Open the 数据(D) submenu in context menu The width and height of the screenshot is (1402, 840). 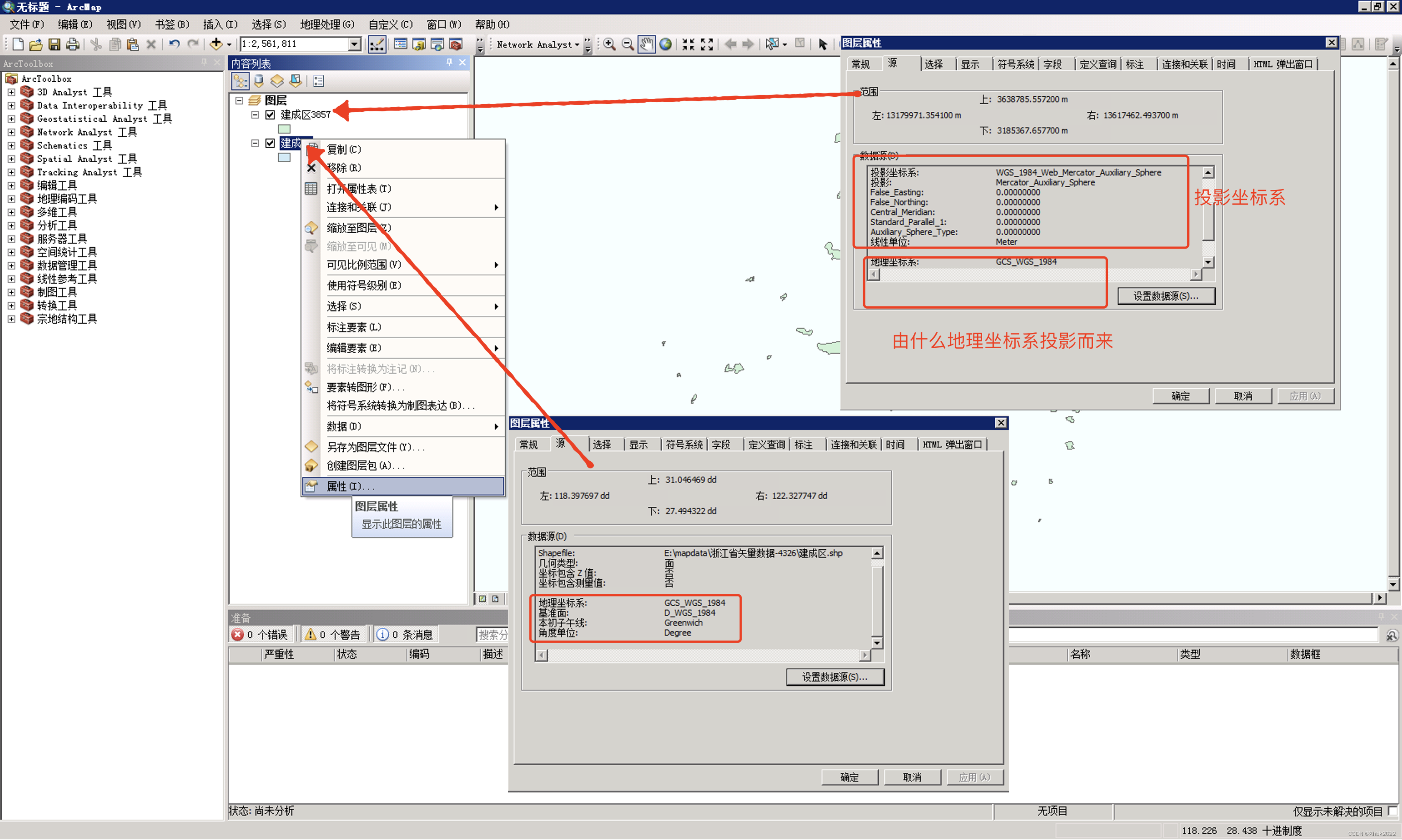[x=403, y=426]
